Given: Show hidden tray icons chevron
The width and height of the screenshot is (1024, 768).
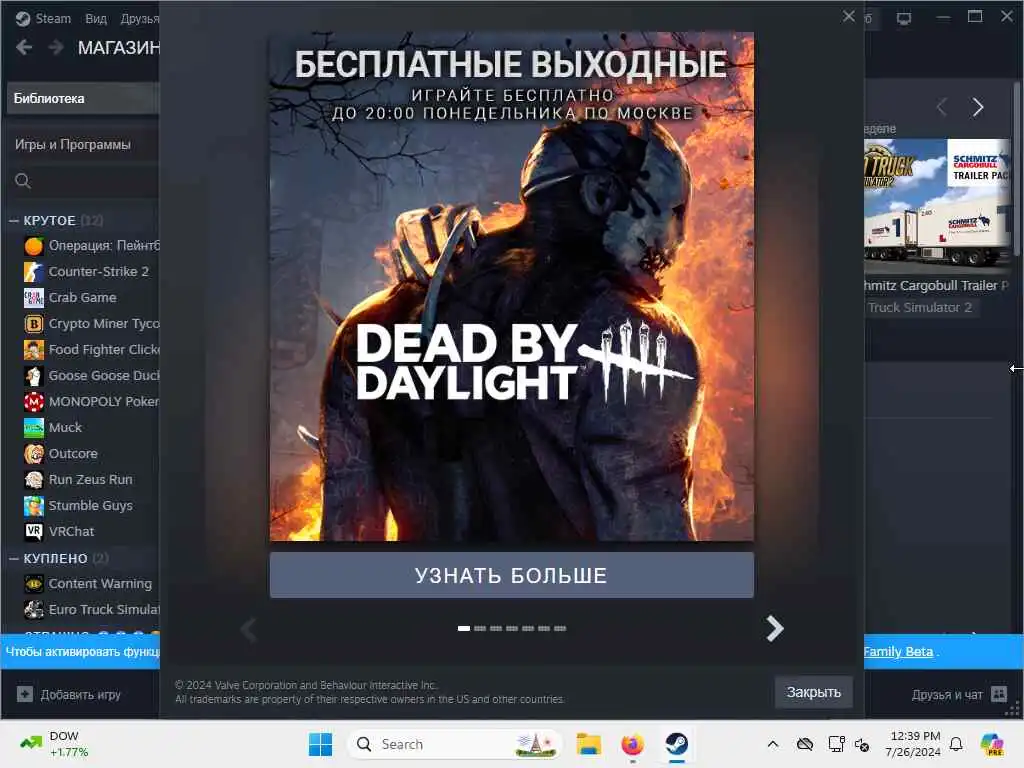Looking at the screenshot, I should click(773, 744).
